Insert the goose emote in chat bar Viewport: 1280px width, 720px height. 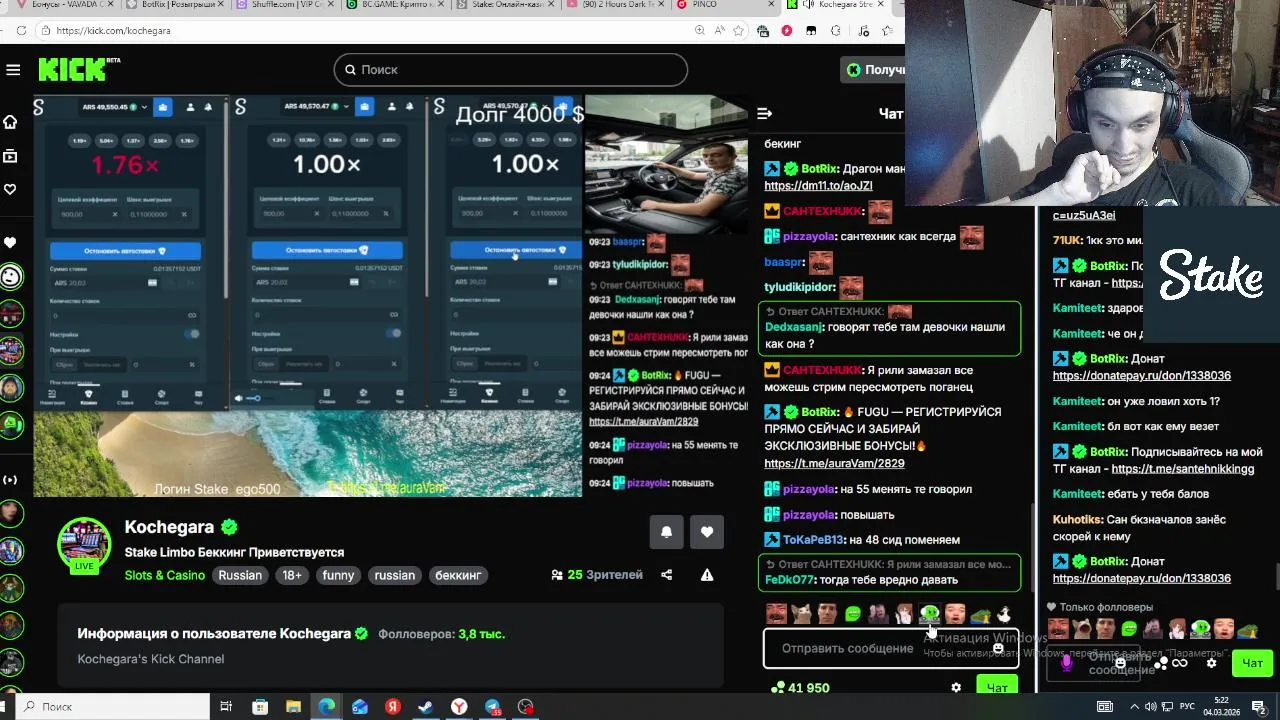pyautogui.click(x=1004, y=614)
